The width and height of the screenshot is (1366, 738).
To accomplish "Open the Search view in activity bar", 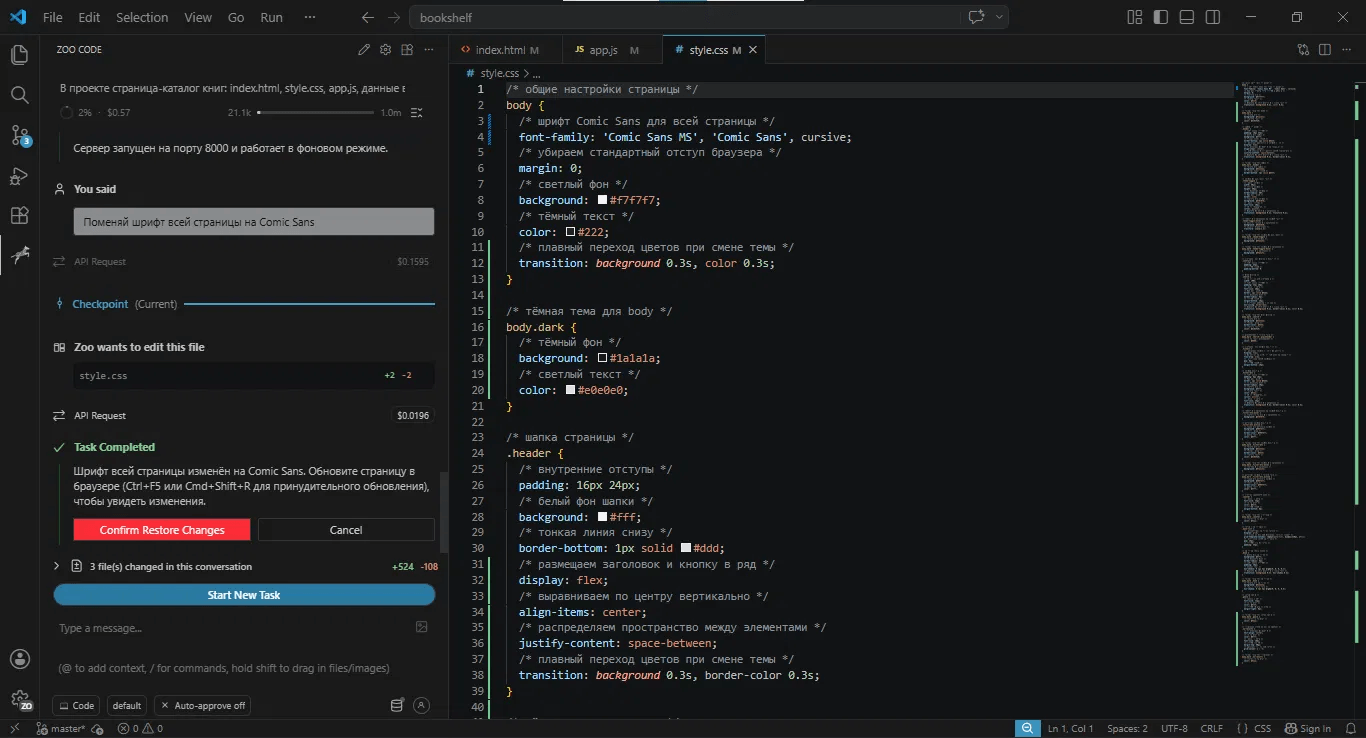I will coord(19,95).
